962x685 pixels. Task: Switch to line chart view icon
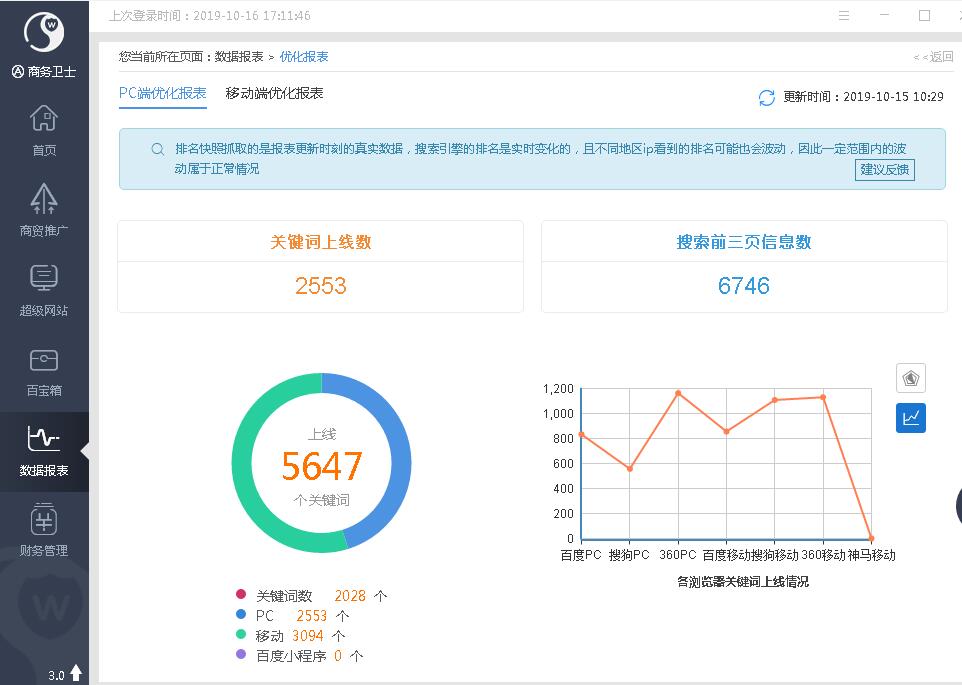(x=910, y=418)
